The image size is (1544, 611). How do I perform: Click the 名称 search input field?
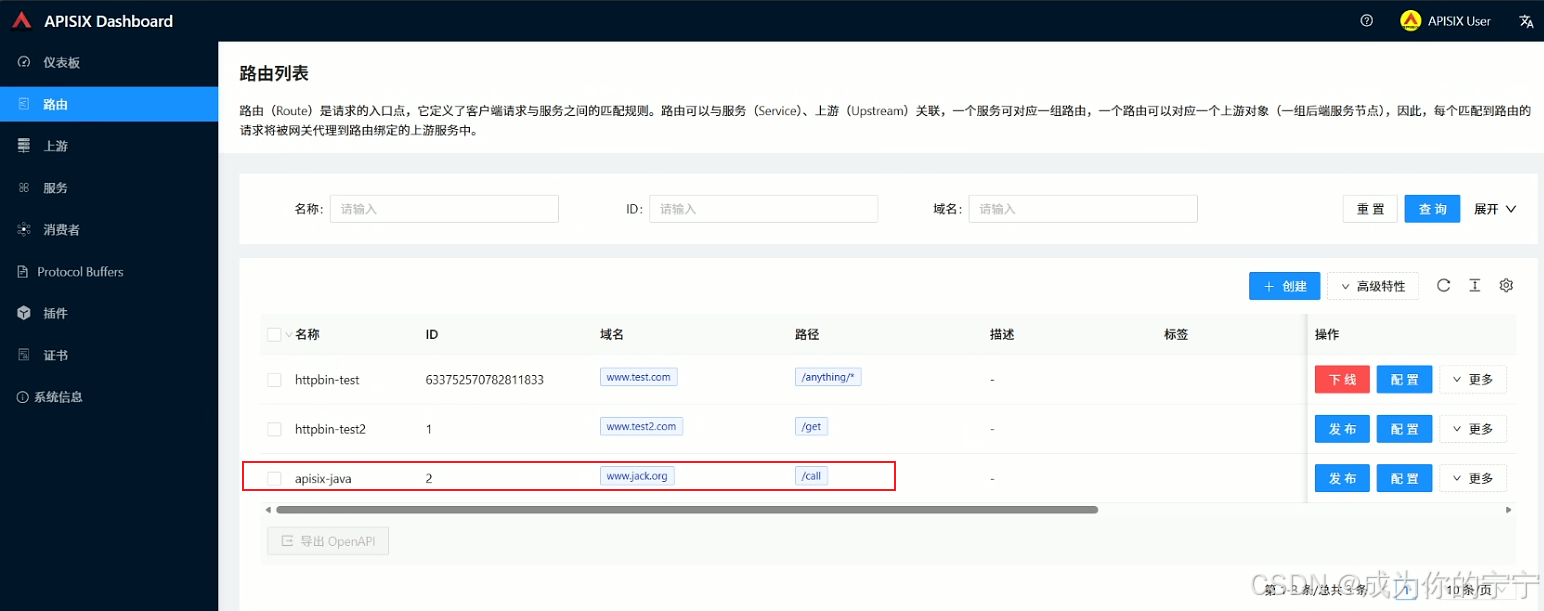click(444, 209)
